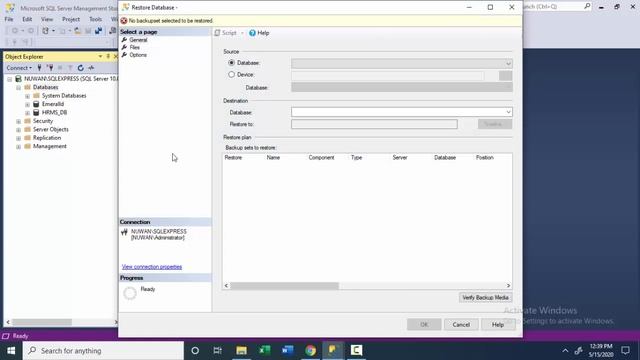This screenshot has width=640, height=360.
Task: Open Activity Monitor icon in Object Explorer toolbar
Action: pos(91,68)
